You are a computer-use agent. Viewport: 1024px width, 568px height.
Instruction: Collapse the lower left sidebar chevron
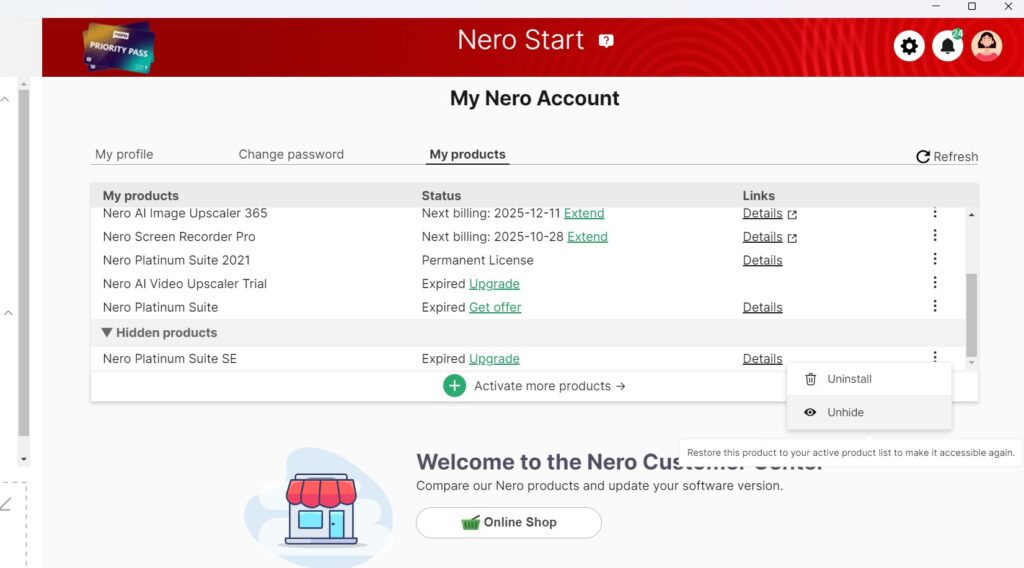coord(8,313)
